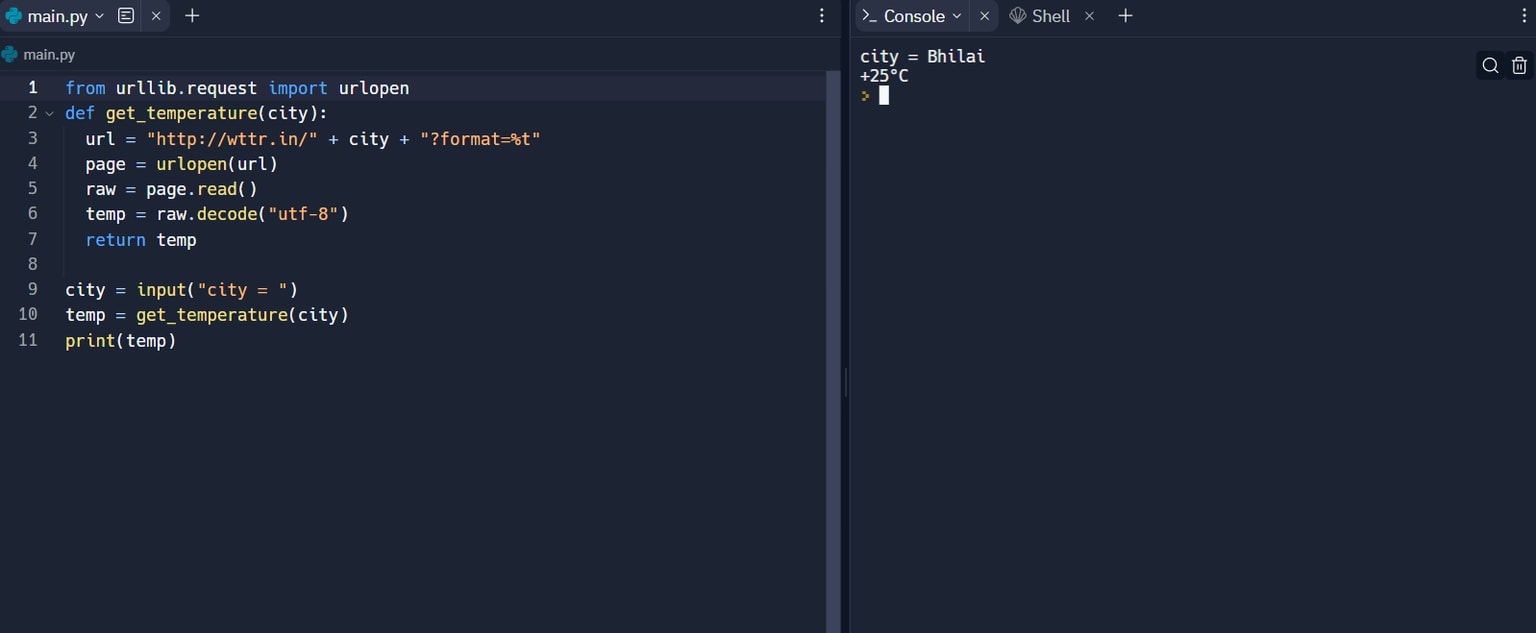Viewport: 1536px width, 633px height.
Task: Open the console pane three-dot menu
Action: 1525,16
